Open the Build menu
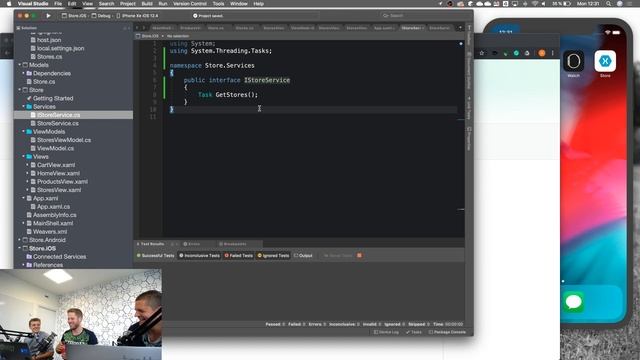This screenshot has width=640, height=360. click(x=147, y=4)
